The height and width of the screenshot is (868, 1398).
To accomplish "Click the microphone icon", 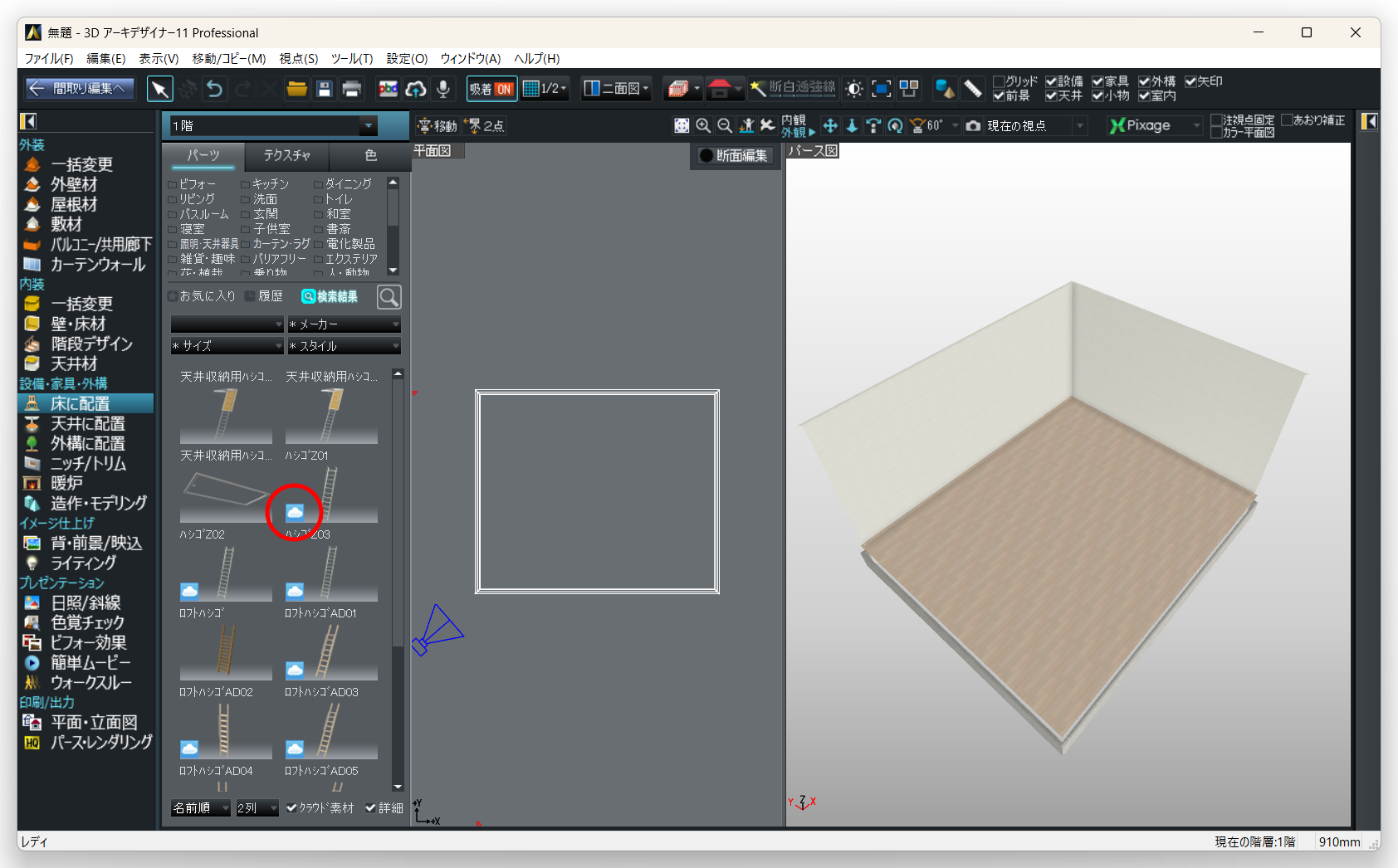I will [x=443, y=89].
